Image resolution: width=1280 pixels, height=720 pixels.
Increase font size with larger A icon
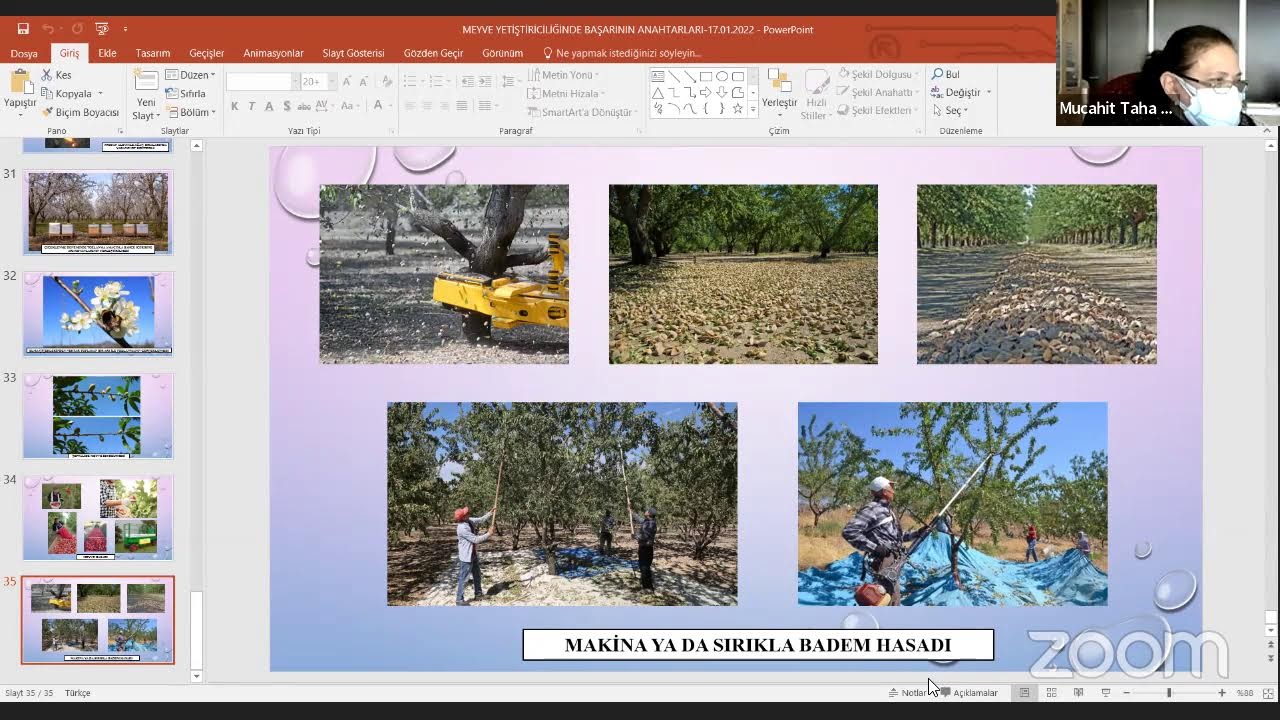pyautogui.click(x=347, y=81)
